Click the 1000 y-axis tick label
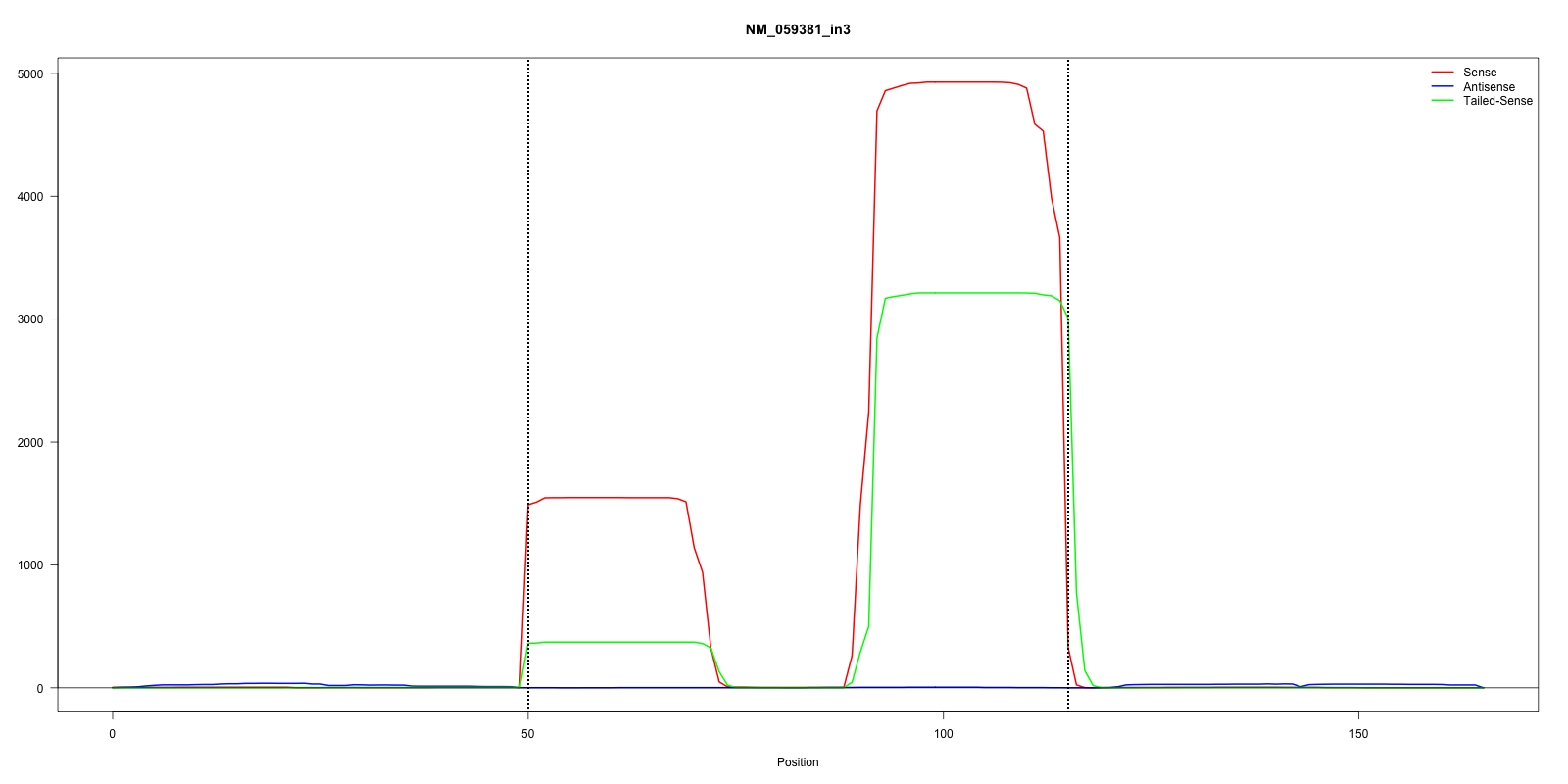This screenshot has height=784, width=1568. [x=30, y=565]
